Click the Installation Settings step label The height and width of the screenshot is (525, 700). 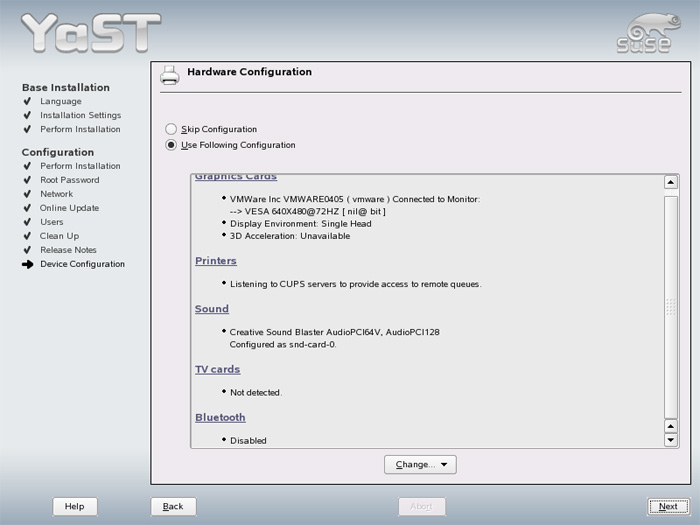[x=81, y=115]
